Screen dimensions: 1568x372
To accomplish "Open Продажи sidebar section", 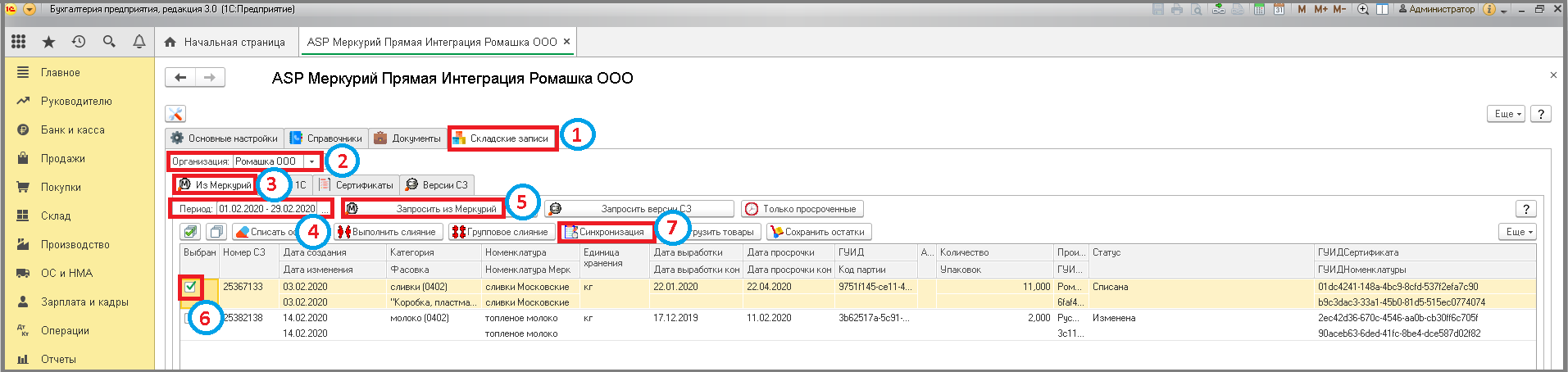I will coord(78,159).
